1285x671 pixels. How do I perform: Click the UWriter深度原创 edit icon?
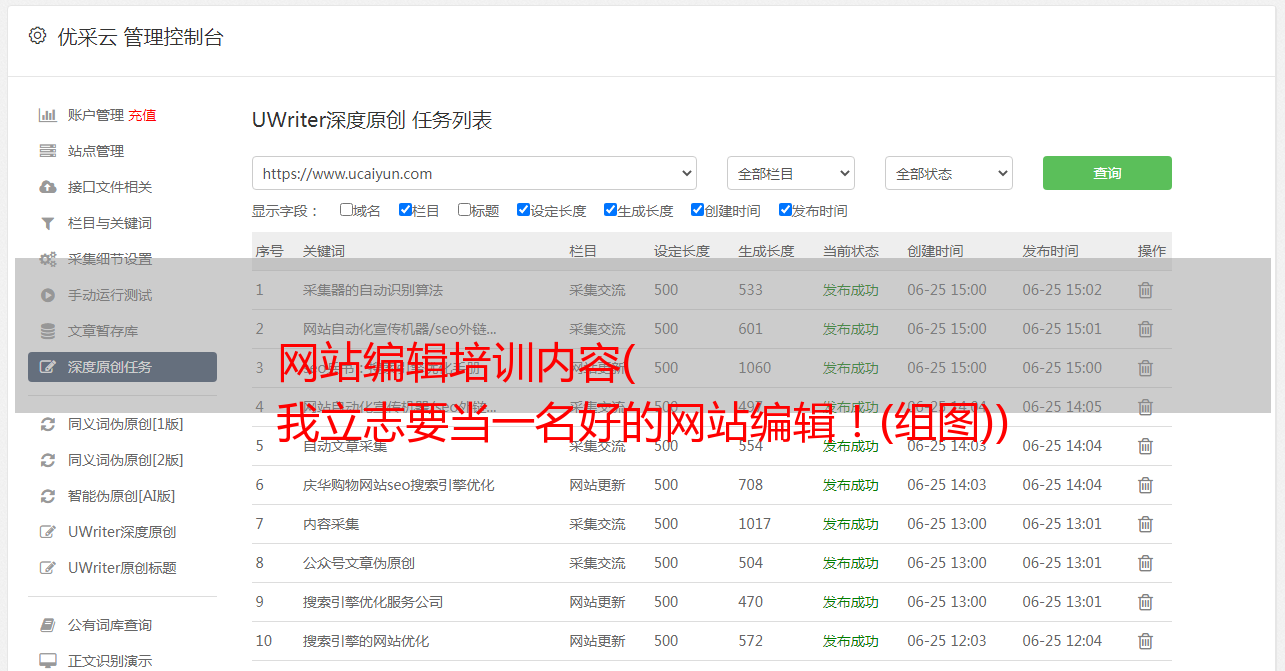click(47, 532)
